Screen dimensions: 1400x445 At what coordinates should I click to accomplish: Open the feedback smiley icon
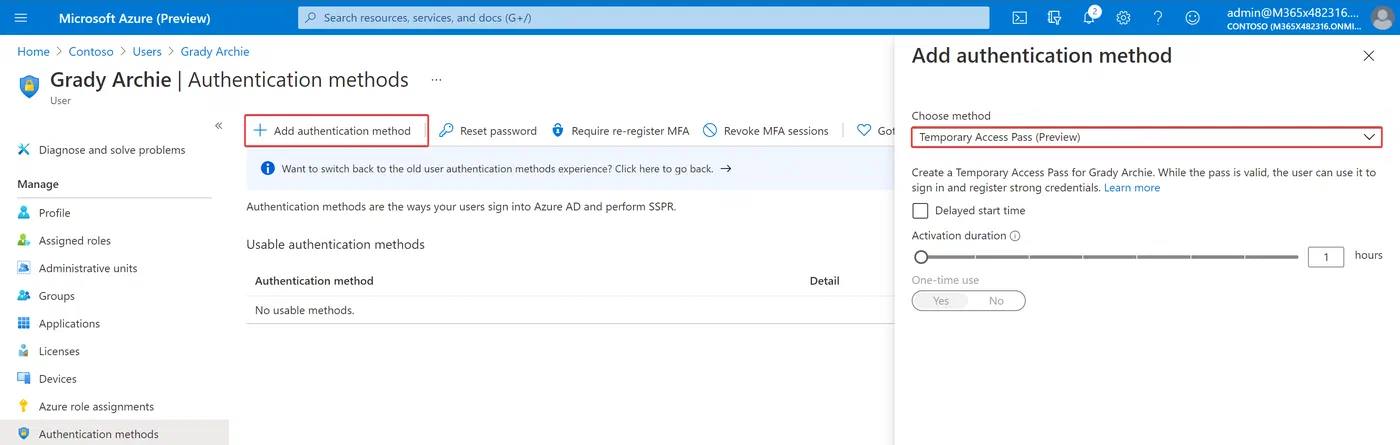point(1192,18)
